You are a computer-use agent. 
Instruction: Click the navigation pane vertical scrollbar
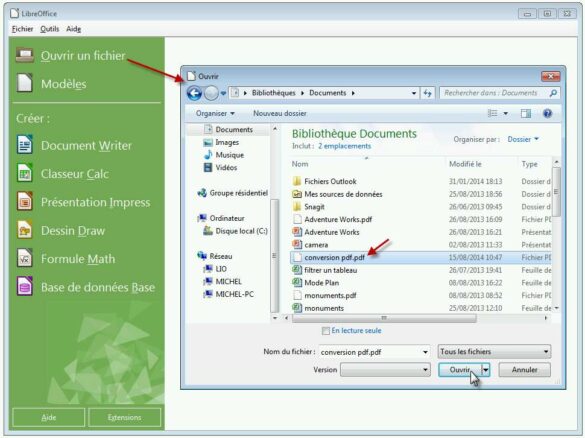275,256
